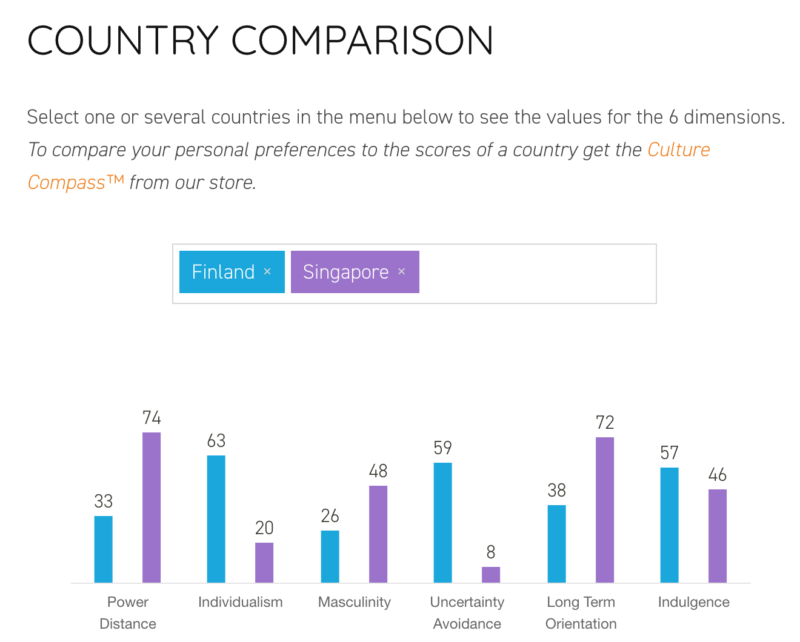Select Finland's Individualism bar (63)
Screen dimensions: 800x642
[x=216, y=519]
